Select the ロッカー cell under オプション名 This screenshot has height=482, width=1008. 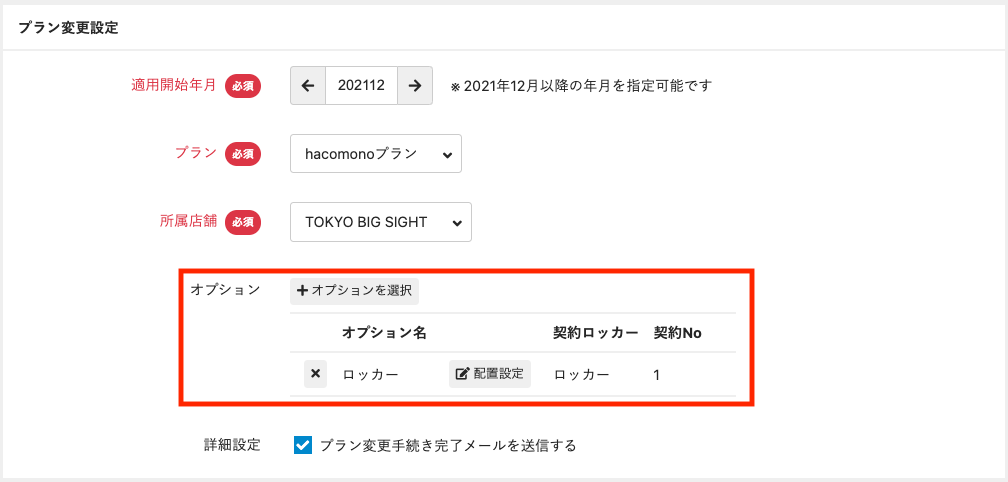point(370,375)
